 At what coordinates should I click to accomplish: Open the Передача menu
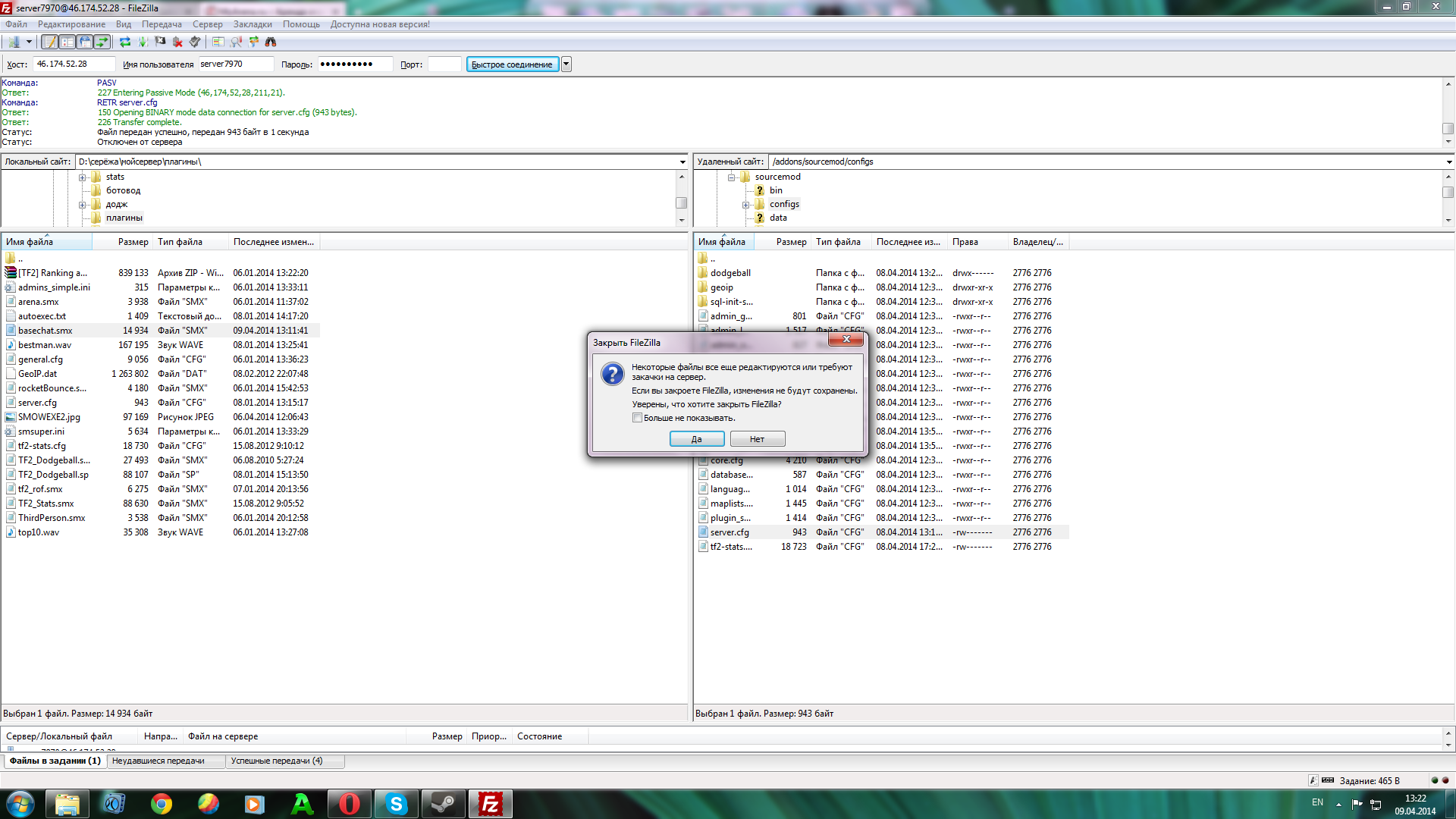(x=162, y=24)
